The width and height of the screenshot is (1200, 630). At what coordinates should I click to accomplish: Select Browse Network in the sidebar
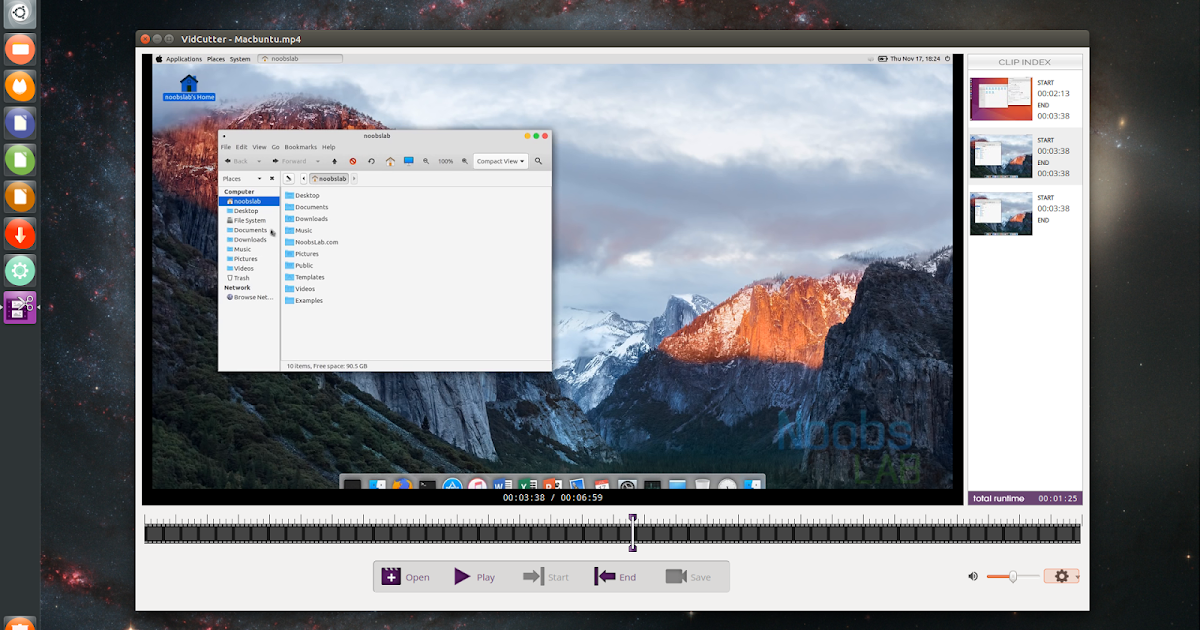249,297
